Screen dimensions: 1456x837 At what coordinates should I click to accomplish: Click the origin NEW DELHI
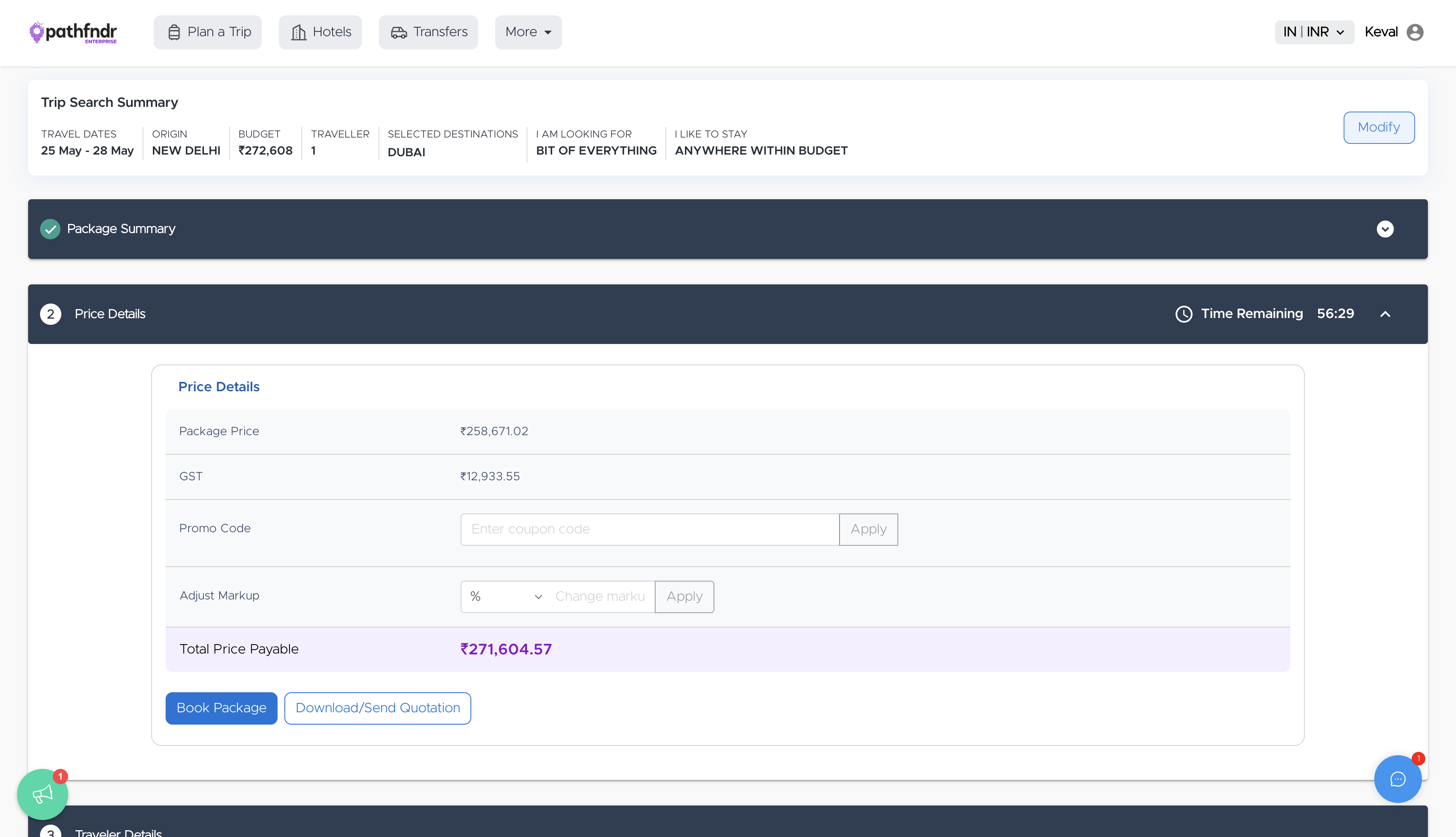(x=186, y=151)
